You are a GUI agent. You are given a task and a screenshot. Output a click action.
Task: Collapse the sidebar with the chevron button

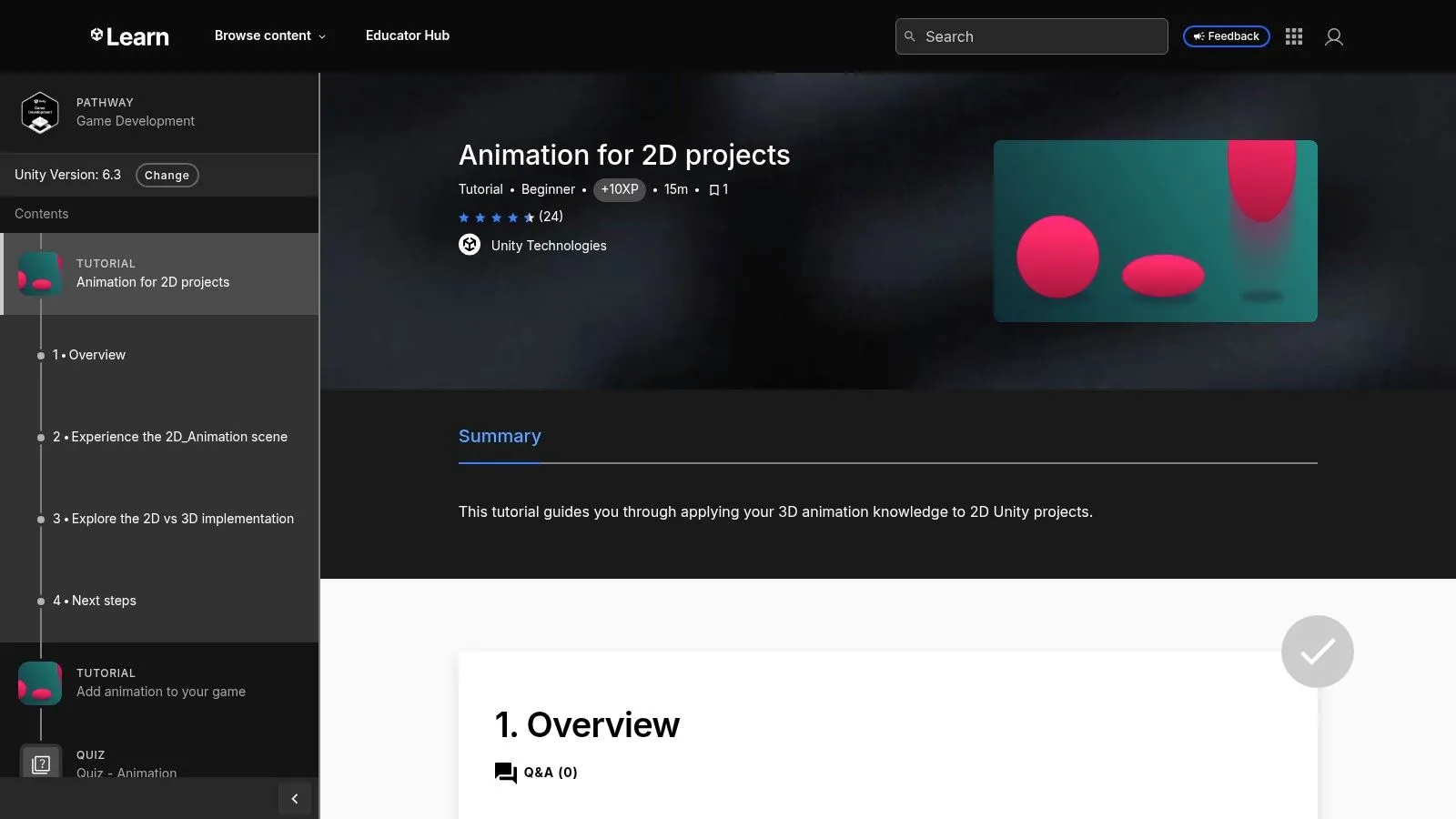coord(295,799)
